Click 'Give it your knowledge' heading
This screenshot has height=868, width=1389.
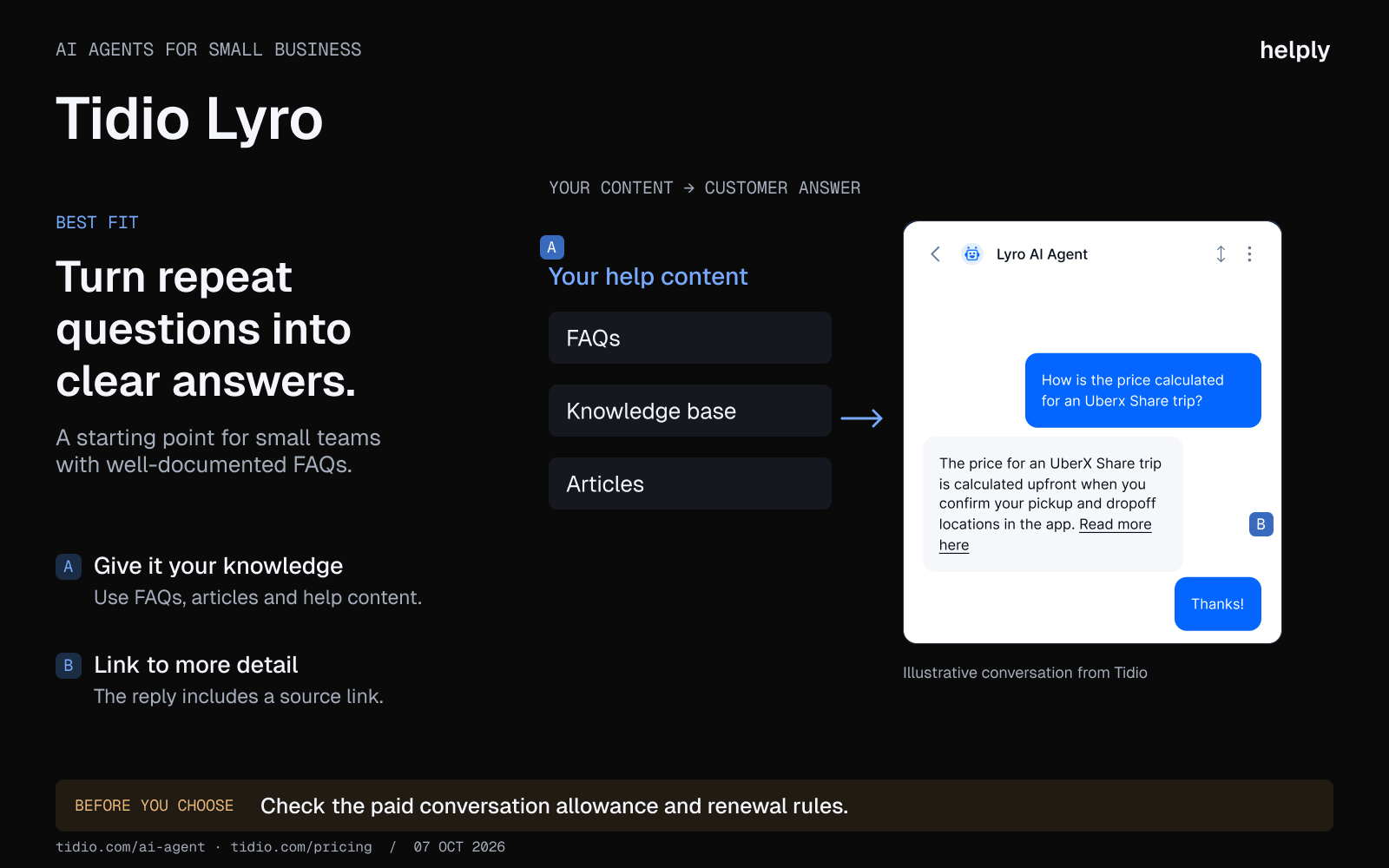[218, 566]
